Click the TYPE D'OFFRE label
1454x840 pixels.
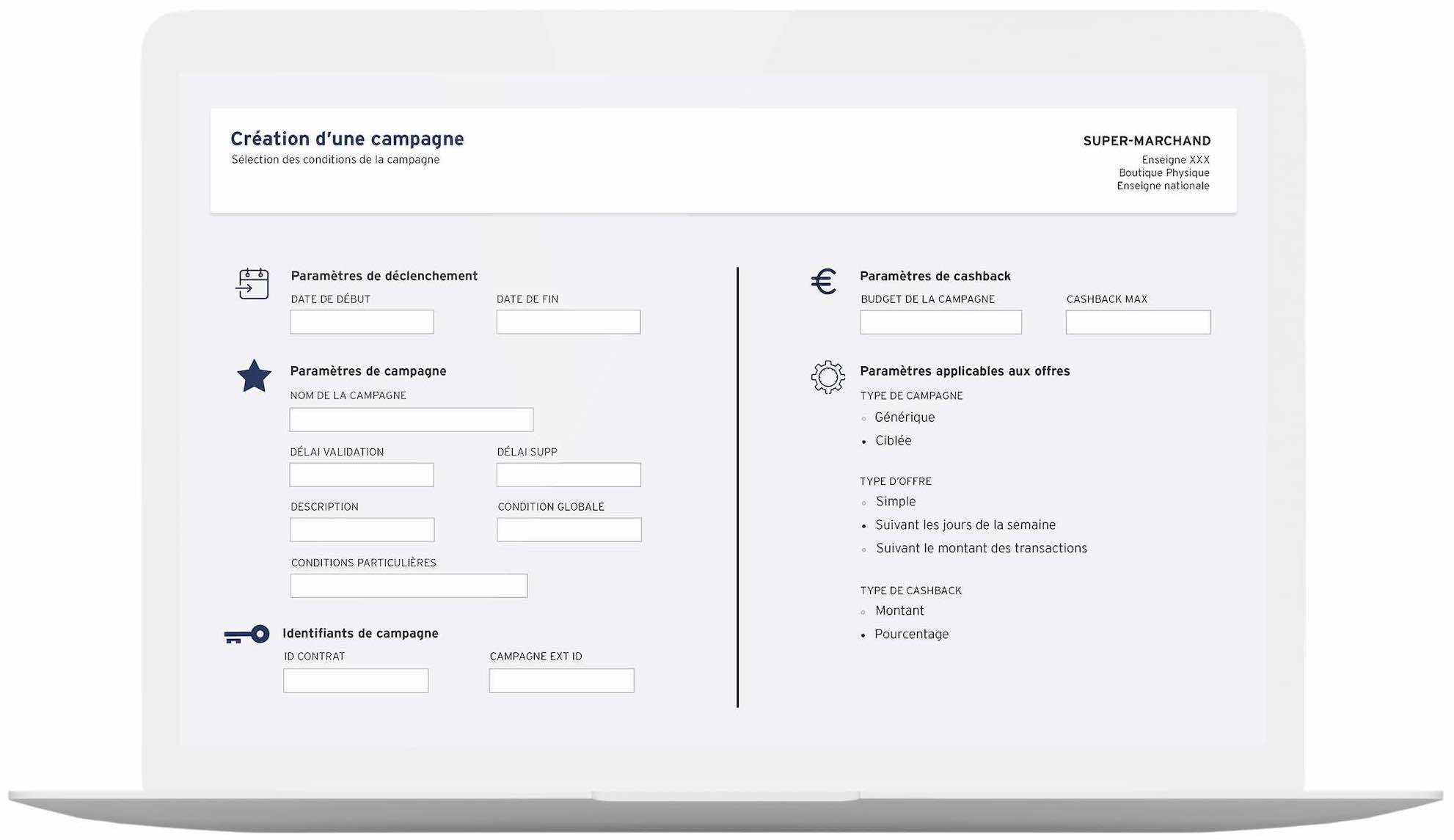click(896, 482)
